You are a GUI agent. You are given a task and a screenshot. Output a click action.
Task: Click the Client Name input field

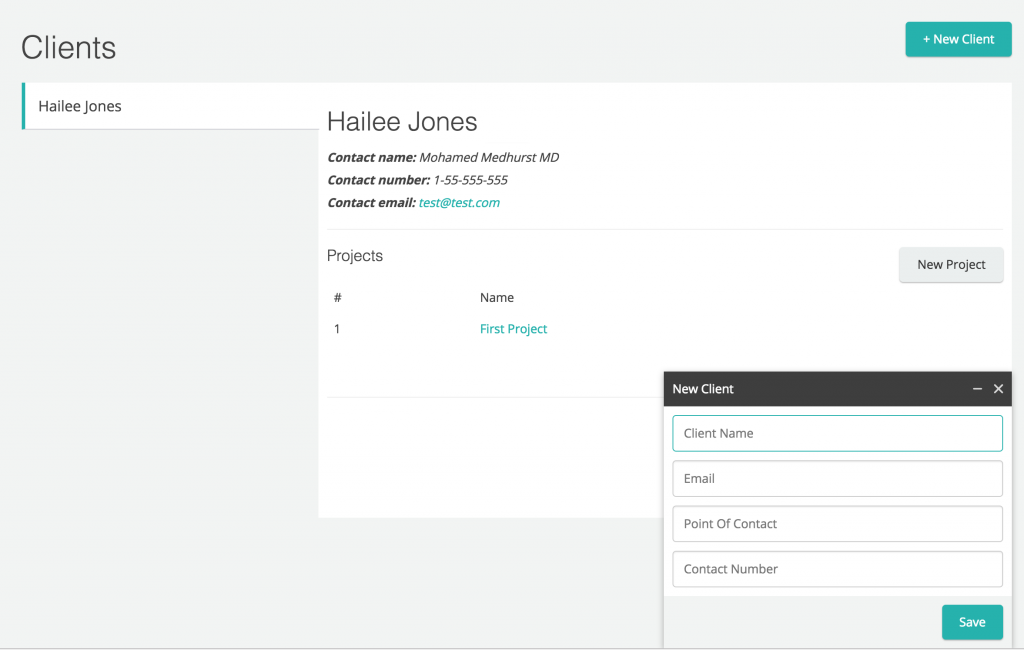(x=836, y=433)
